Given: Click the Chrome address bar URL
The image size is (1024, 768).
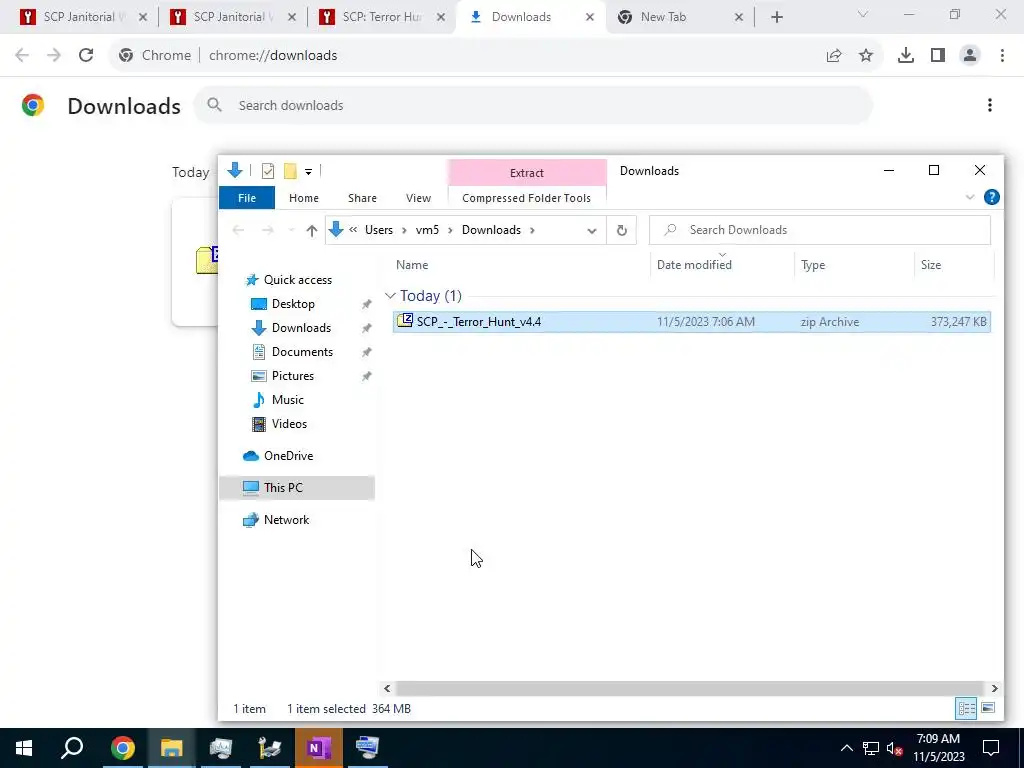Looking at the screenshot, I should point(273,56).
